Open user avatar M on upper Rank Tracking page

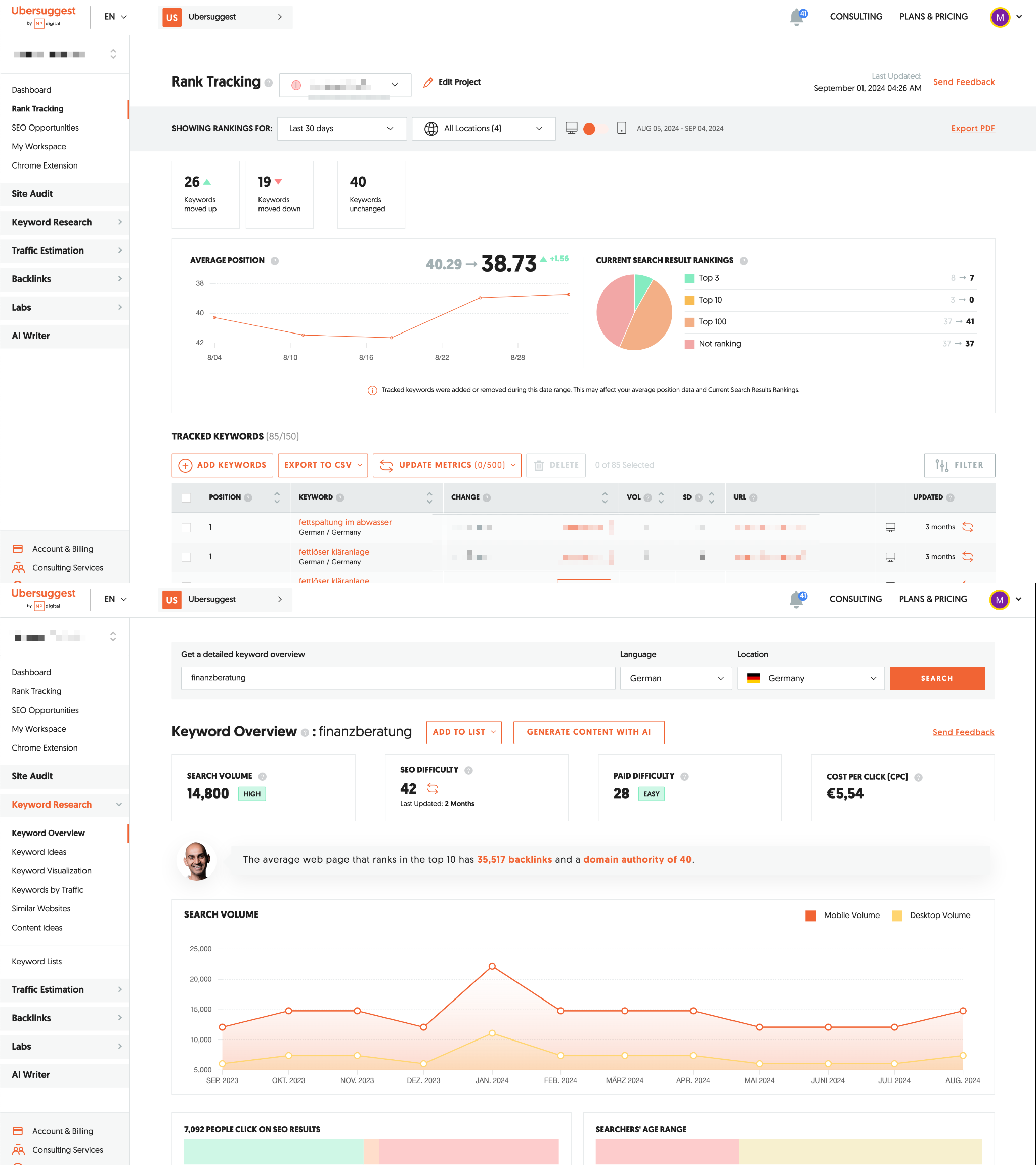pos(1000,17)
